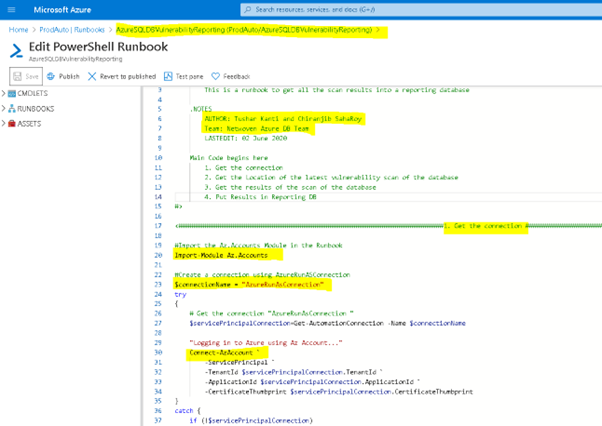
Task: Click the .NOTES comment line
Action: tap(201, 109)
